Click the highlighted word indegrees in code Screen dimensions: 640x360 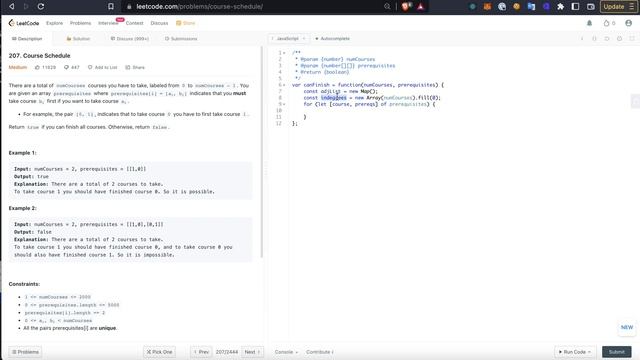pos(333,98)
